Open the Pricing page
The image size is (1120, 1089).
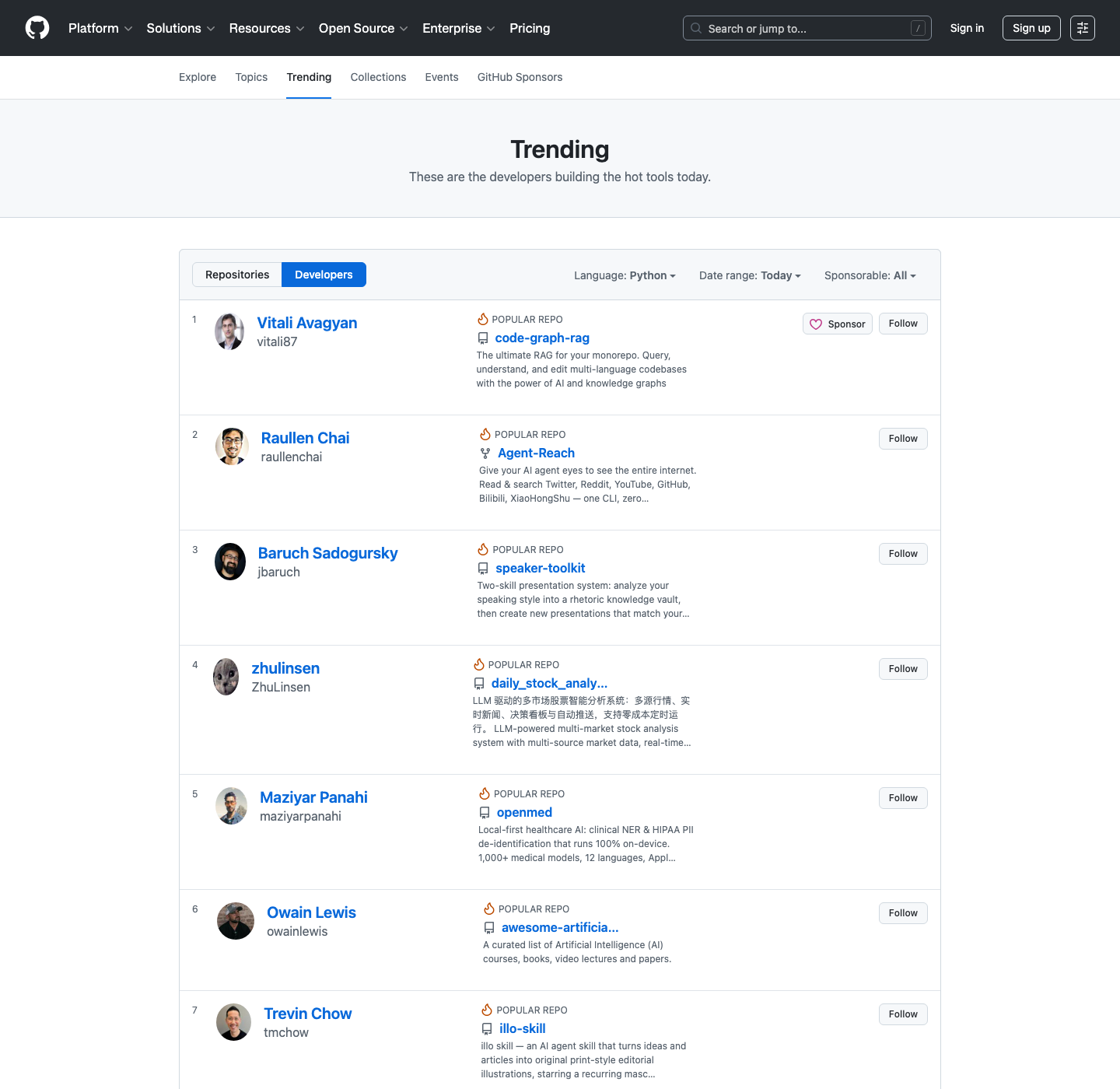[x=530, y=28]
